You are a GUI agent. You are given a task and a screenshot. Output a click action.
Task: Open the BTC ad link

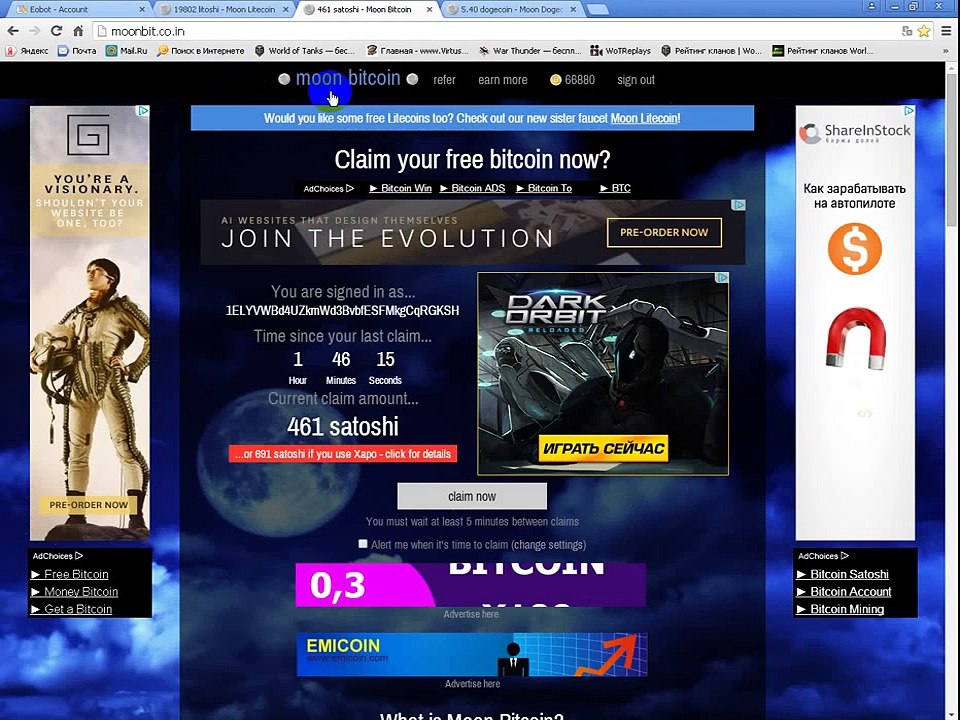tap(615, 188)
